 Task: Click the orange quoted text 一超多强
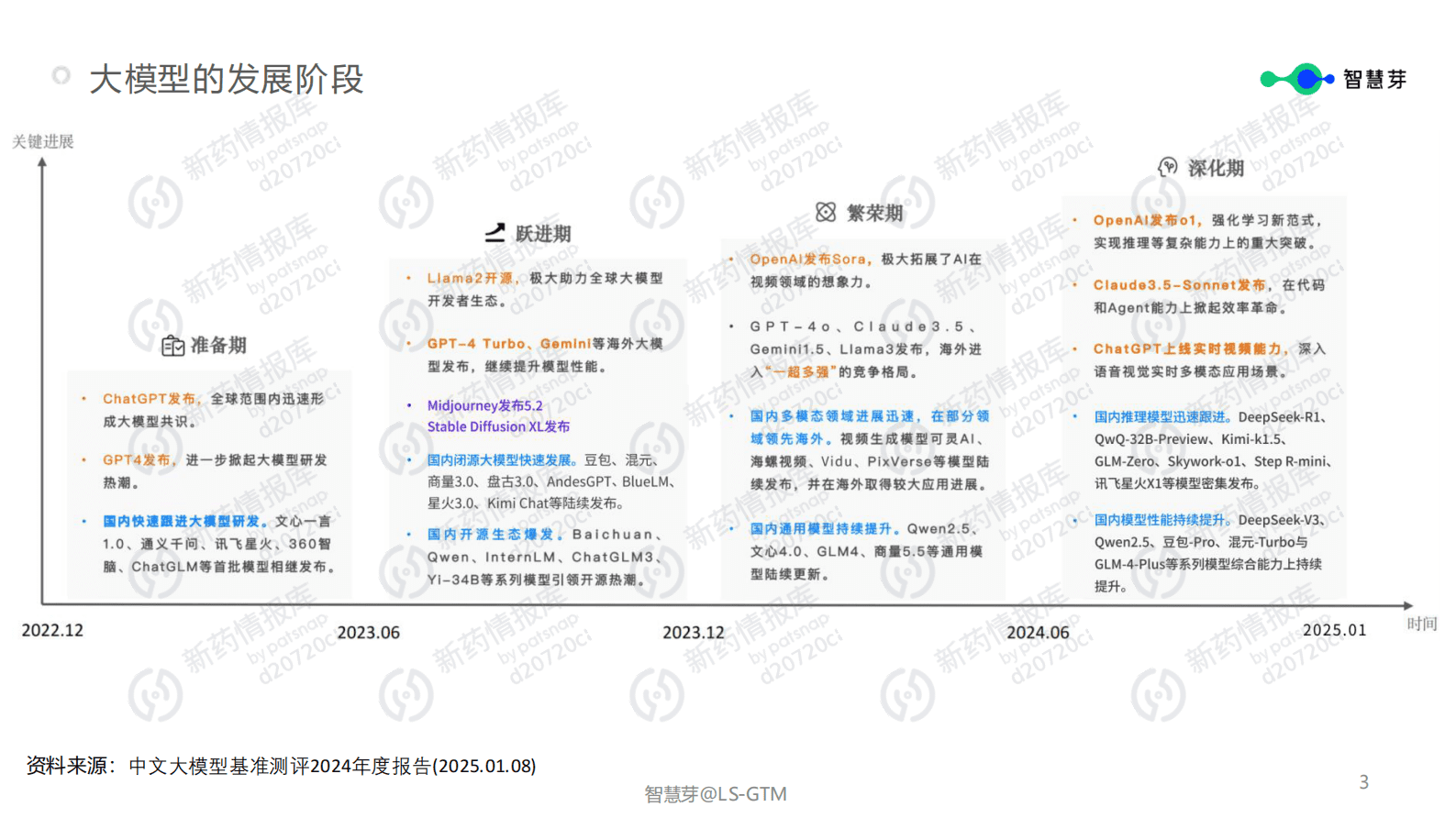point(801,372)
